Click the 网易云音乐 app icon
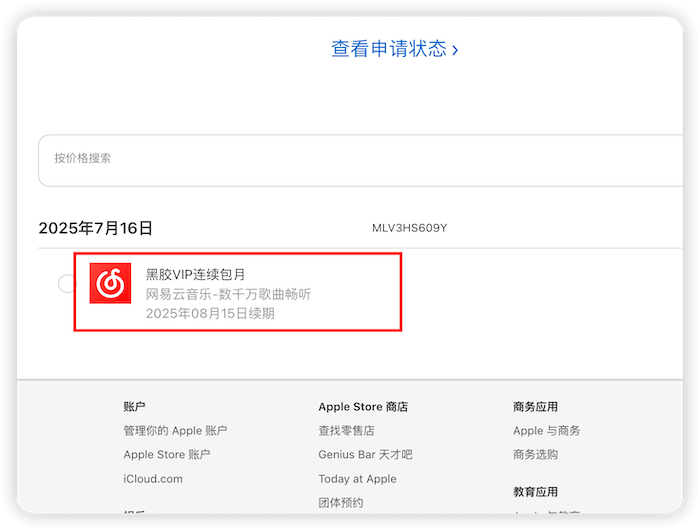Screen dimensions: 700x530 [110, 283]
